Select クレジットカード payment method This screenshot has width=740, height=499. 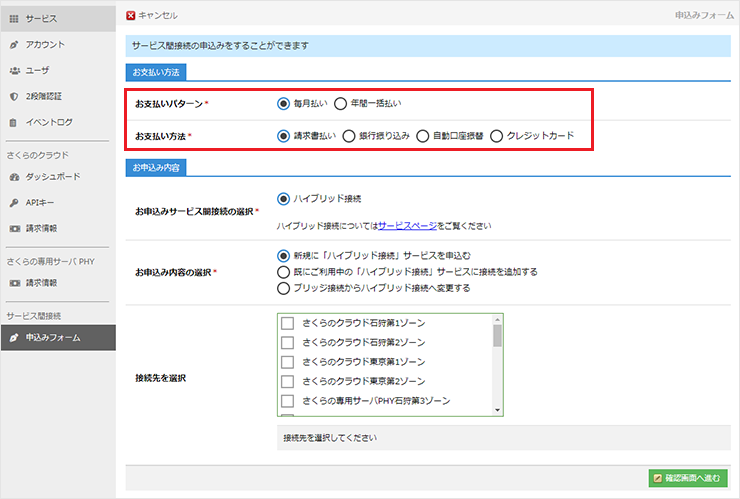(x=497, y=136)
